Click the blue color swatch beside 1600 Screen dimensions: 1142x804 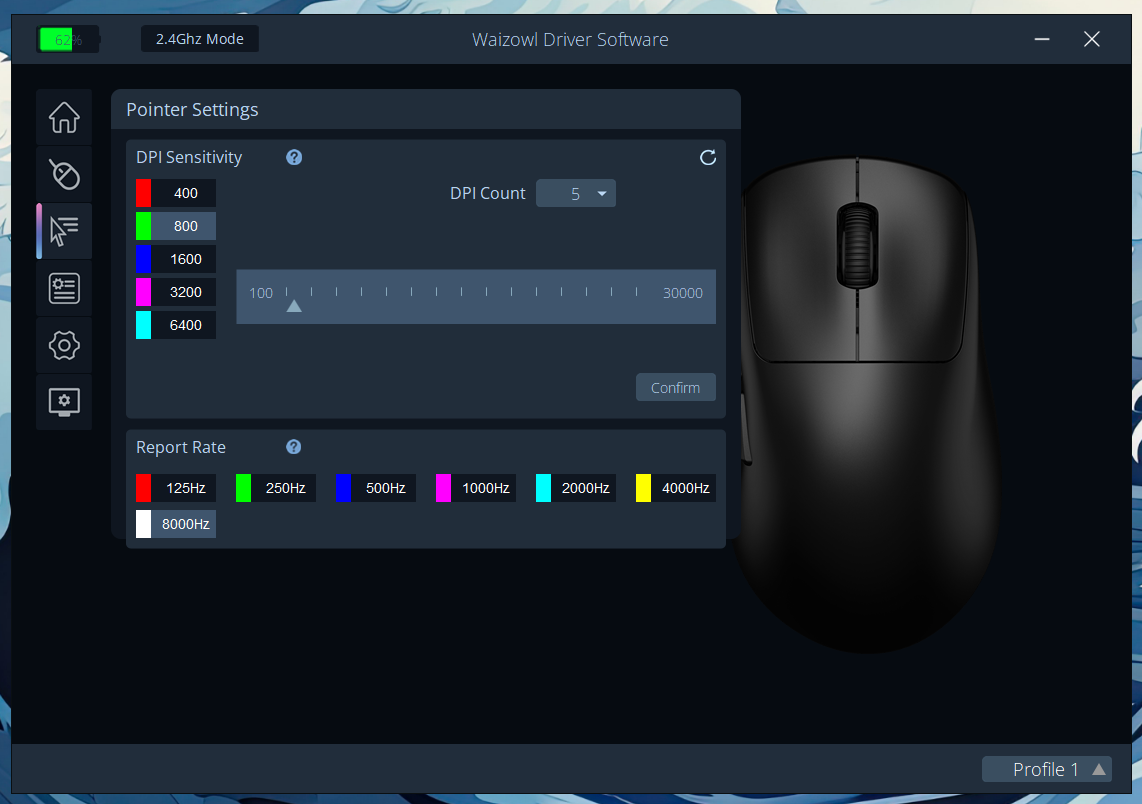[143, 259]
